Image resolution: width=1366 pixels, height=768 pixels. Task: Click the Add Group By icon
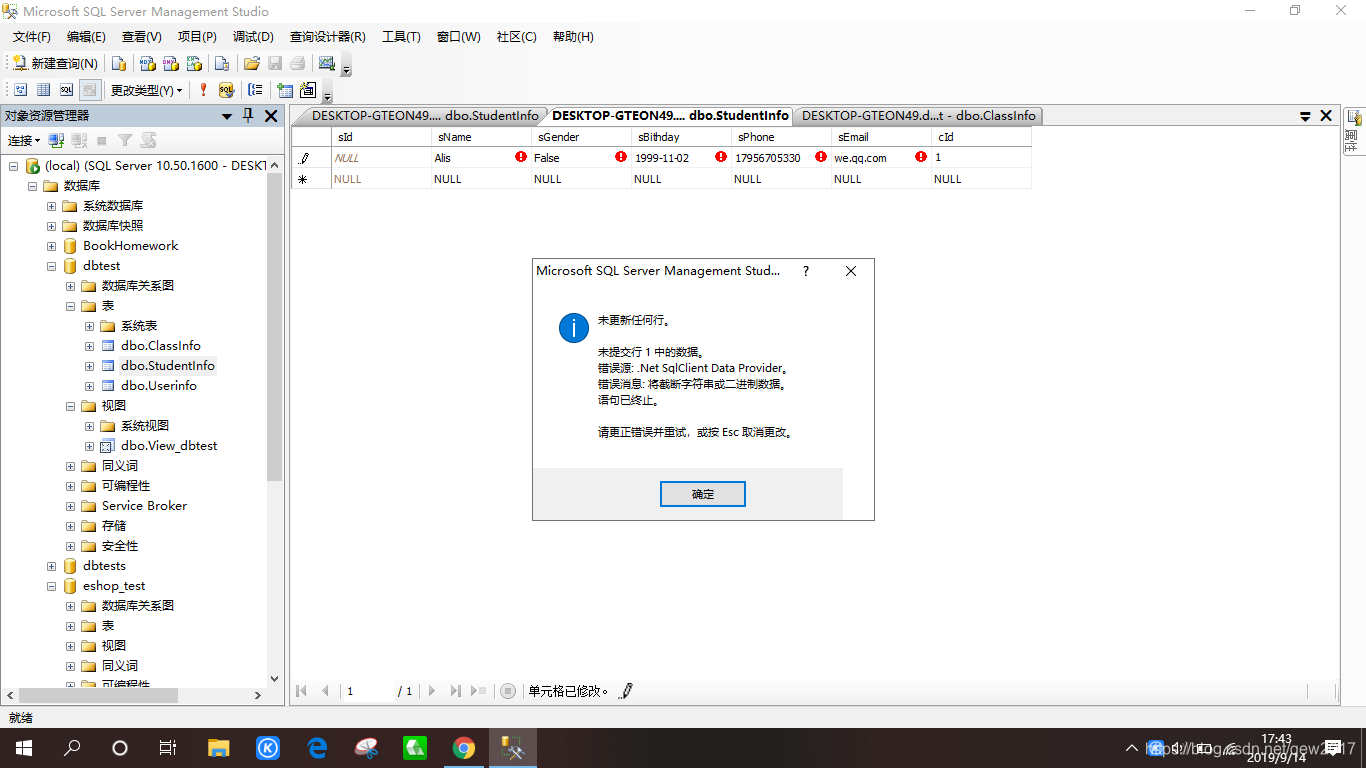(256, 90)
